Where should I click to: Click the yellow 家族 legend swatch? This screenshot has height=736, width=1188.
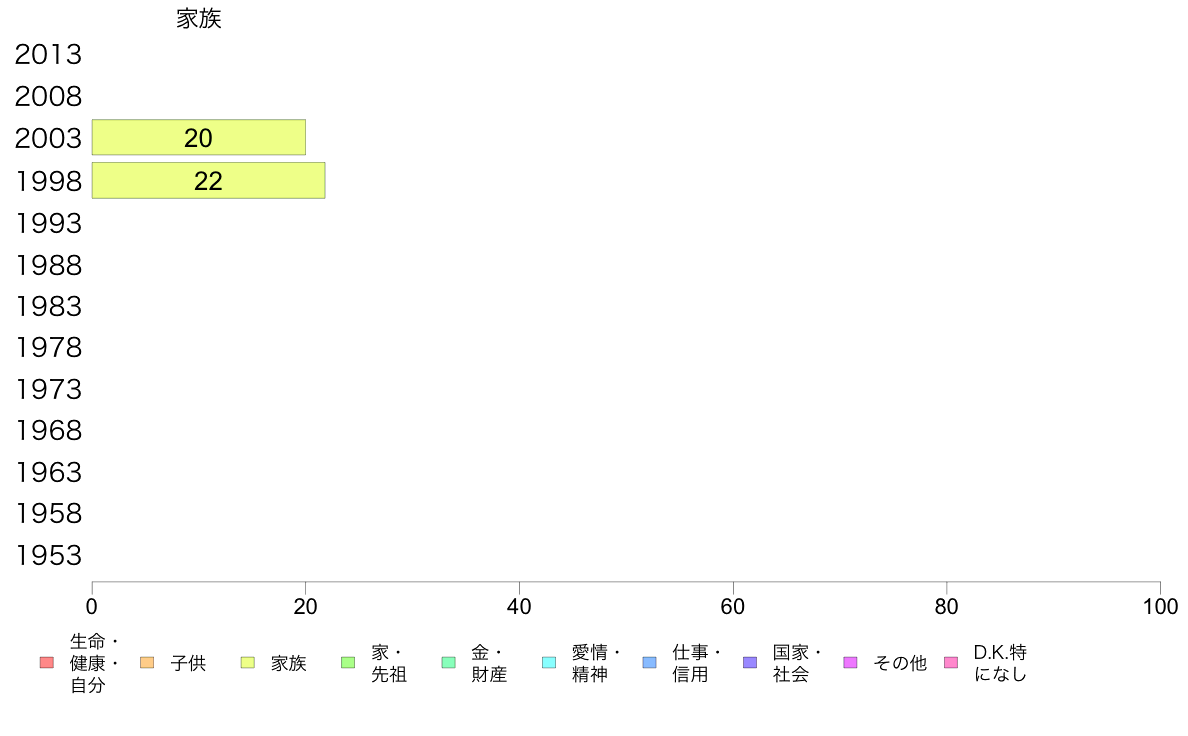248,663
